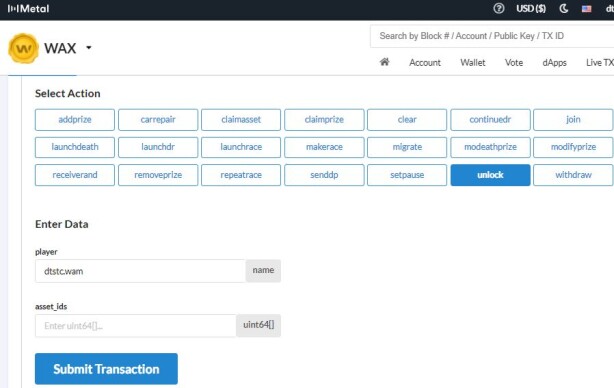Open the help question mark icon
This screenshot has height=388, width=614.
tap(498, 8)
